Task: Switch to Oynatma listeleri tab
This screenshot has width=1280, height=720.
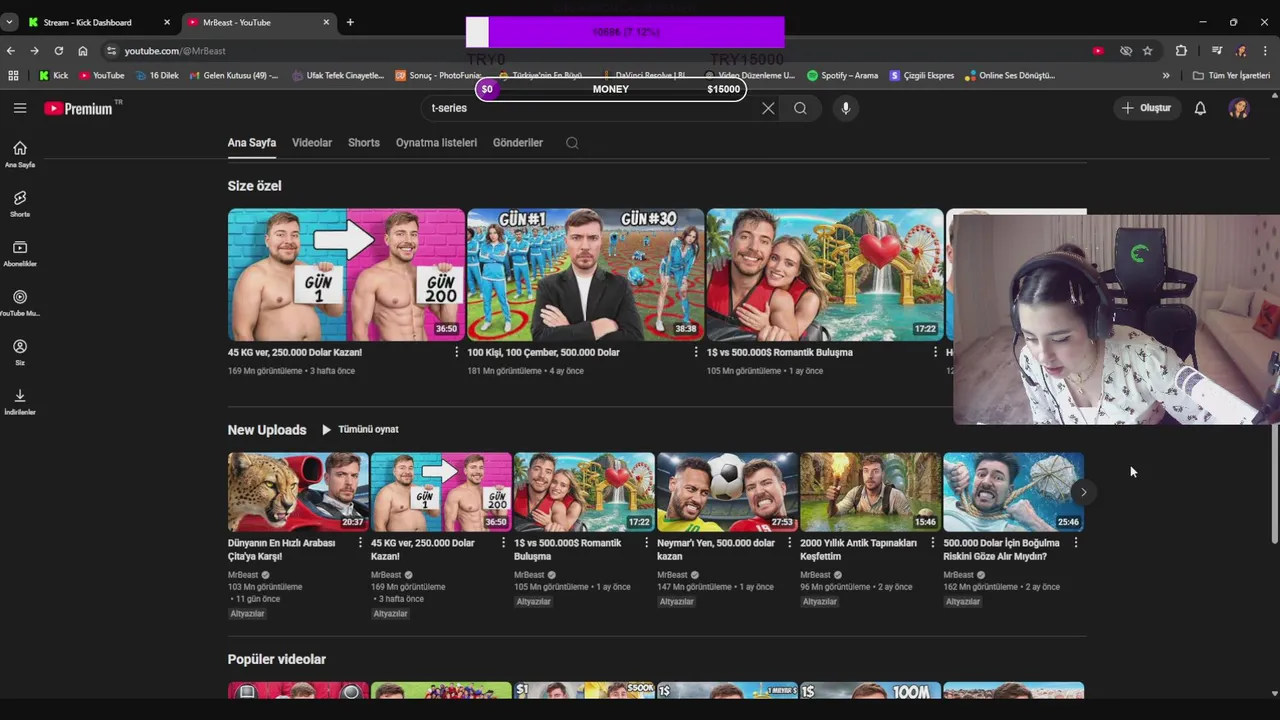Action: [436, 143]
